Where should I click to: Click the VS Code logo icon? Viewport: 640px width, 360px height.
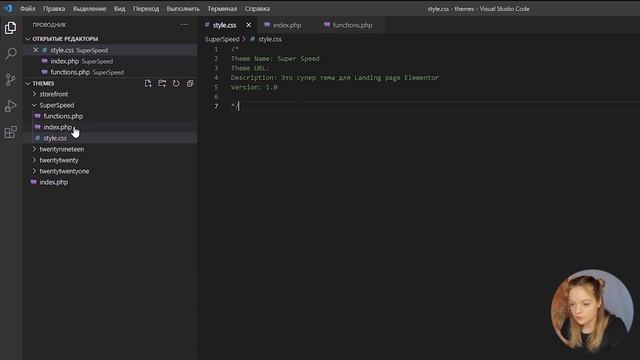(x=8, y=8)
